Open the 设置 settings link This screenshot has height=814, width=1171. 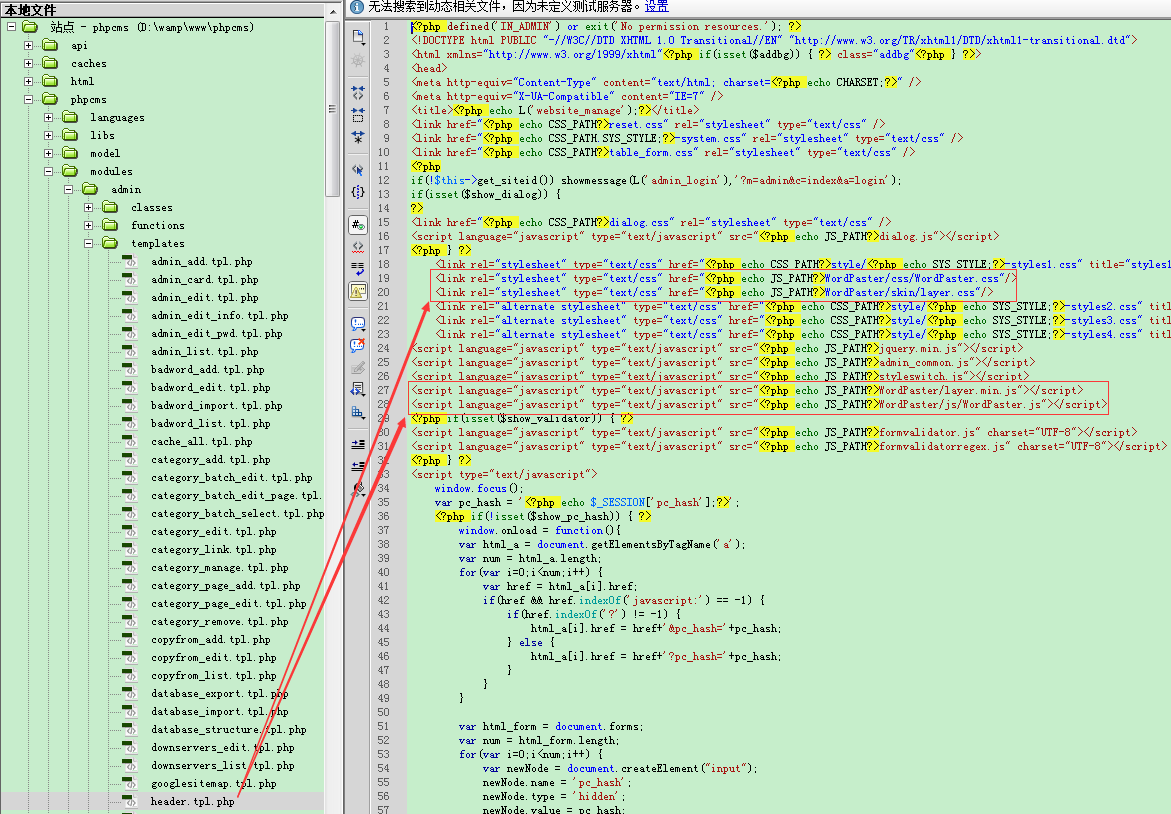tap(656, 7)
